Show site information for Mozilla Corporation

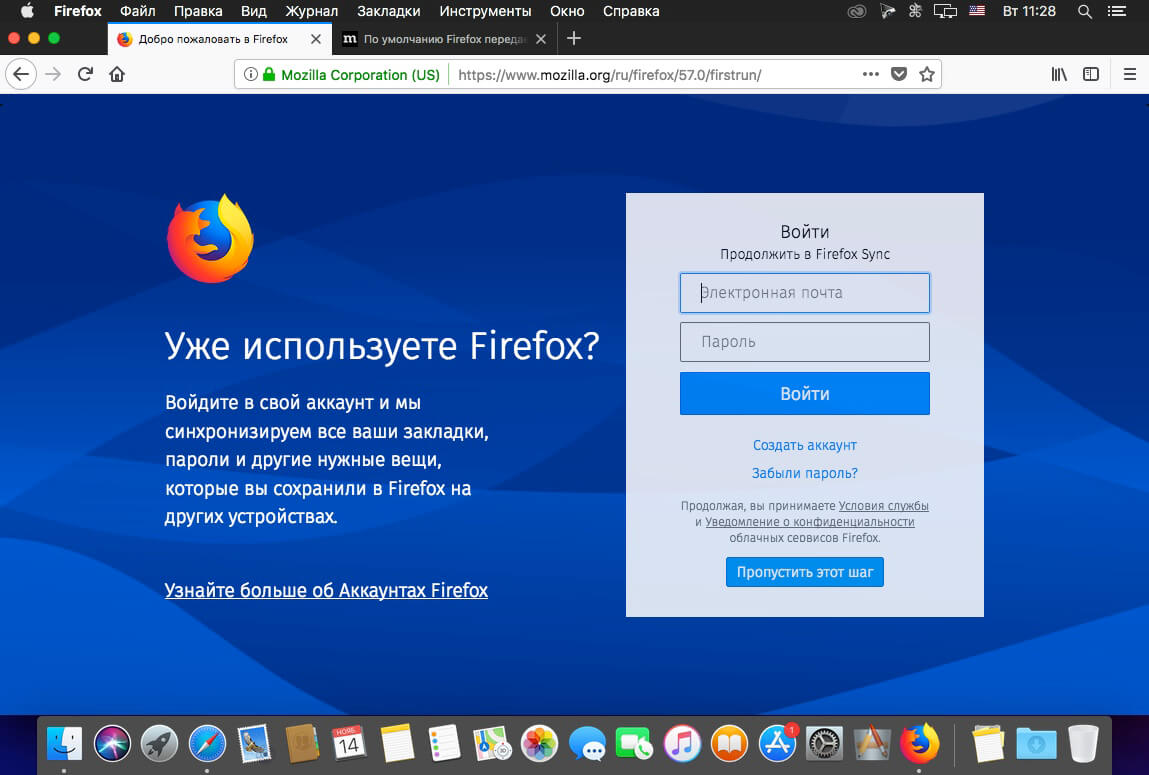(251, 74)
